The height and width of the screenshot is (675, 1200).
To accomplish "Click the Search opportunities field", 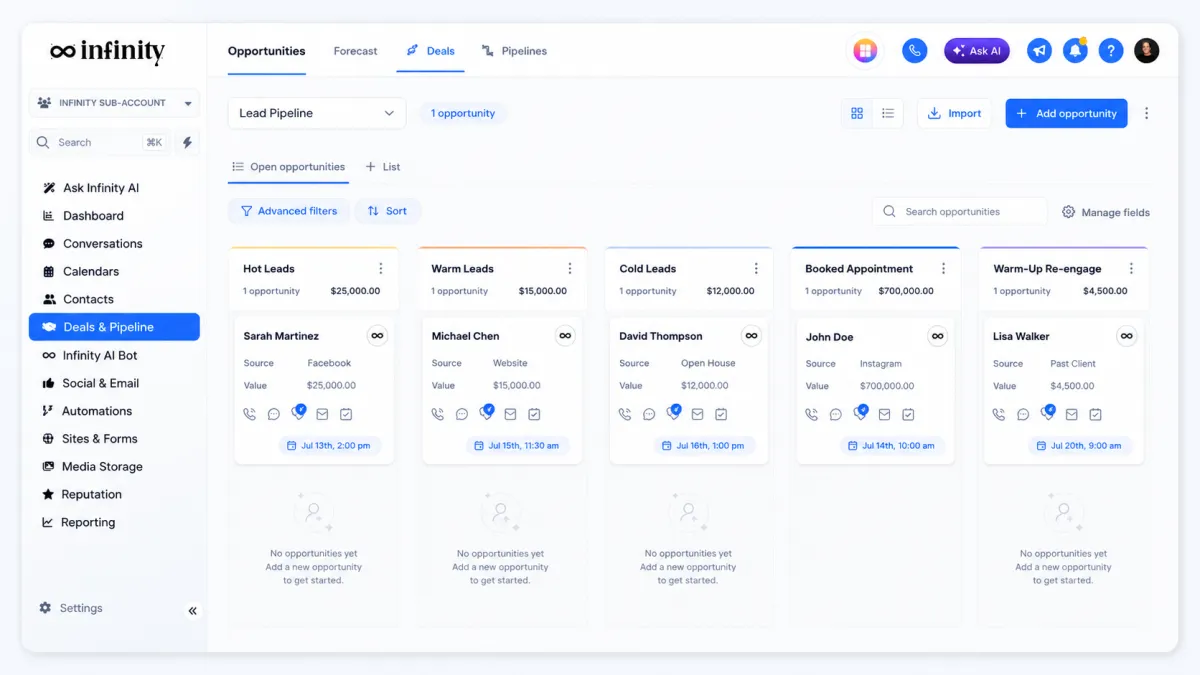I will point(960,212).
